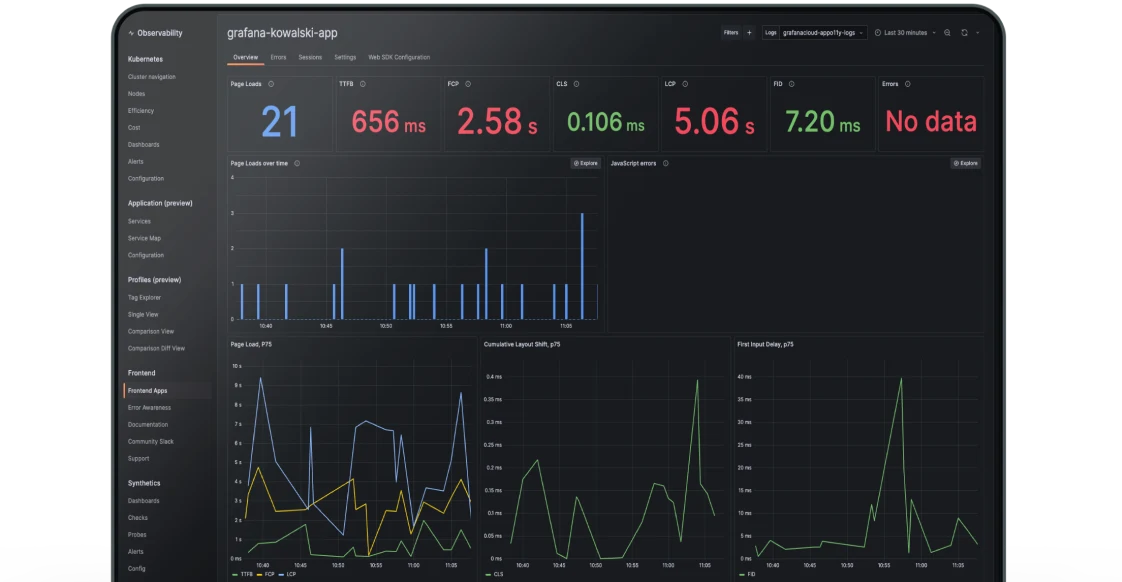
Task: Open Checks under Synthetics
Action: click(138, 518)
